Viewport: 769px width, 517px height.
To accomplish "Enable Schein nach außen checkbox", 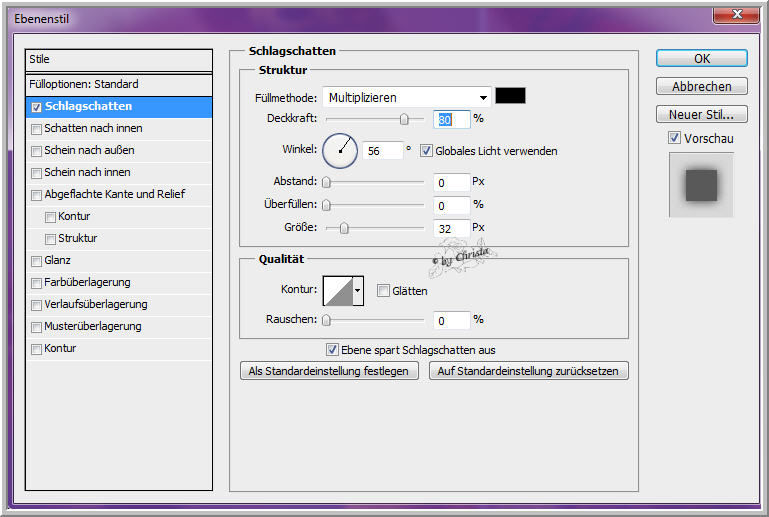I will tap(36, 151).
